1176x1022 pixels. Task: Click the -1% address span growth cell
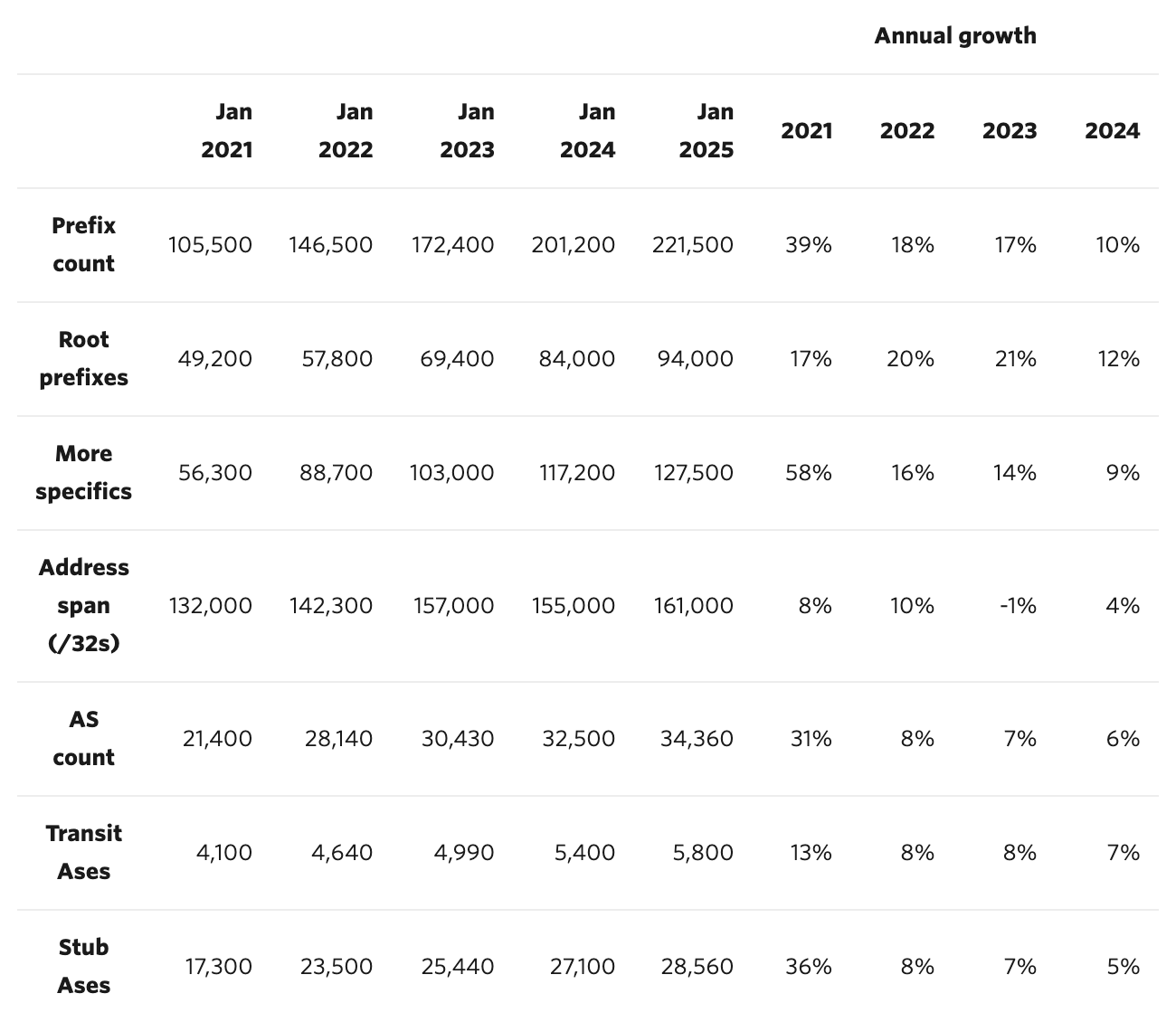click(x=1018, y=606)
